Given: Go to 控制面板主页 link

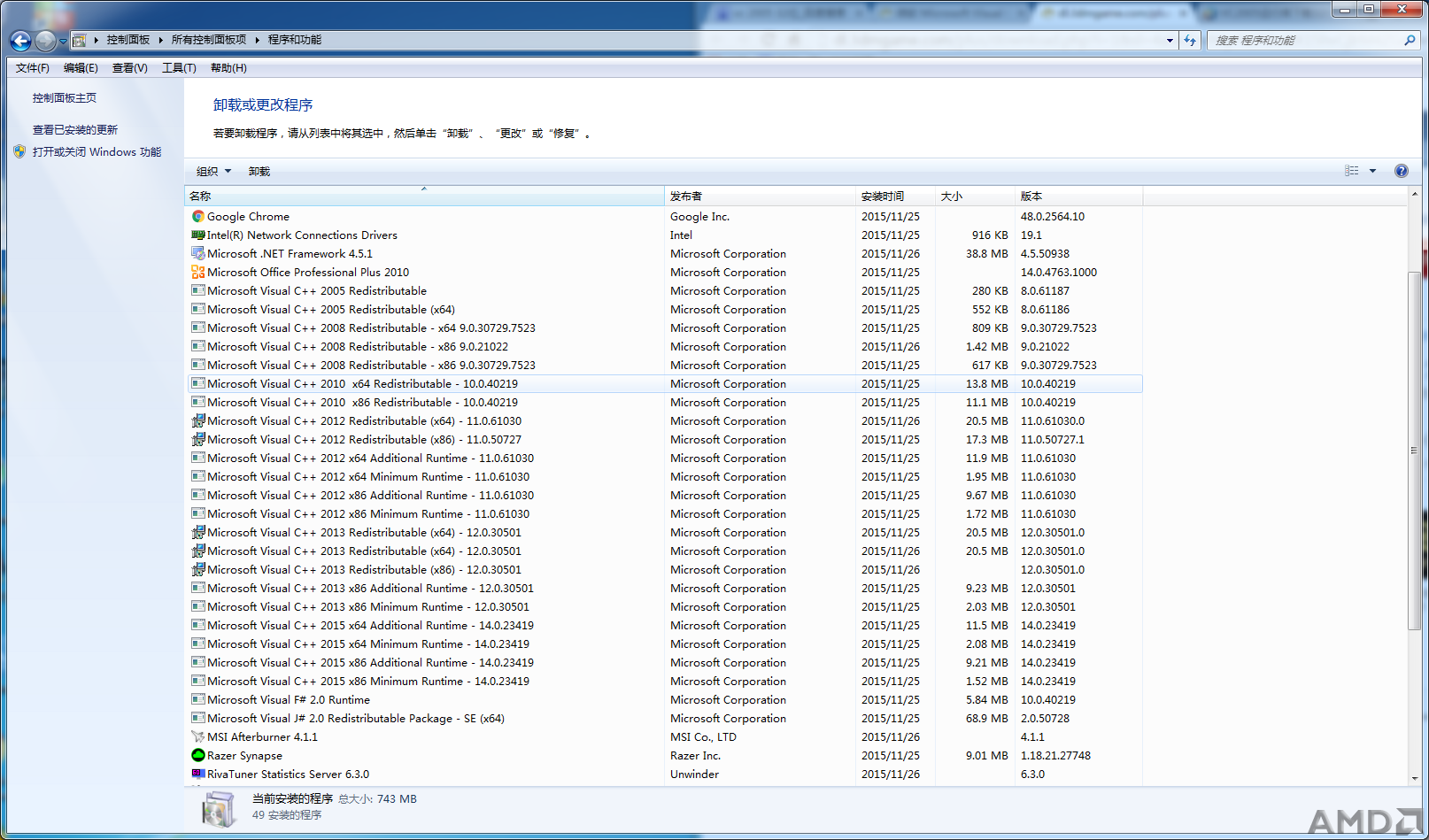Looking at the screenshot, I should tap(65, 98).
